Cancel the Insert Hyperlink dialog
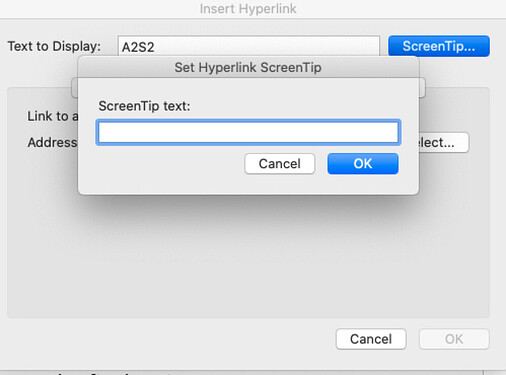 point(371,339)
